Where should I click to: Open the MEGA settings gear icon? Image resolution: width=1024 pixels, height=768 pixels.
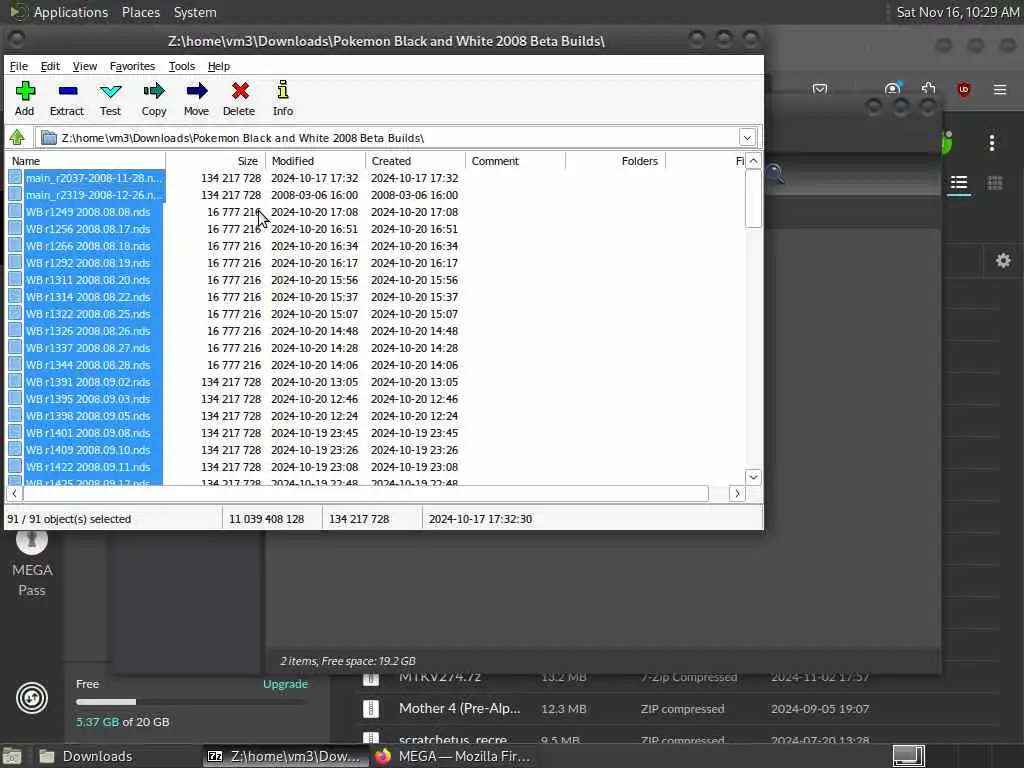[x=1003, y=261]
